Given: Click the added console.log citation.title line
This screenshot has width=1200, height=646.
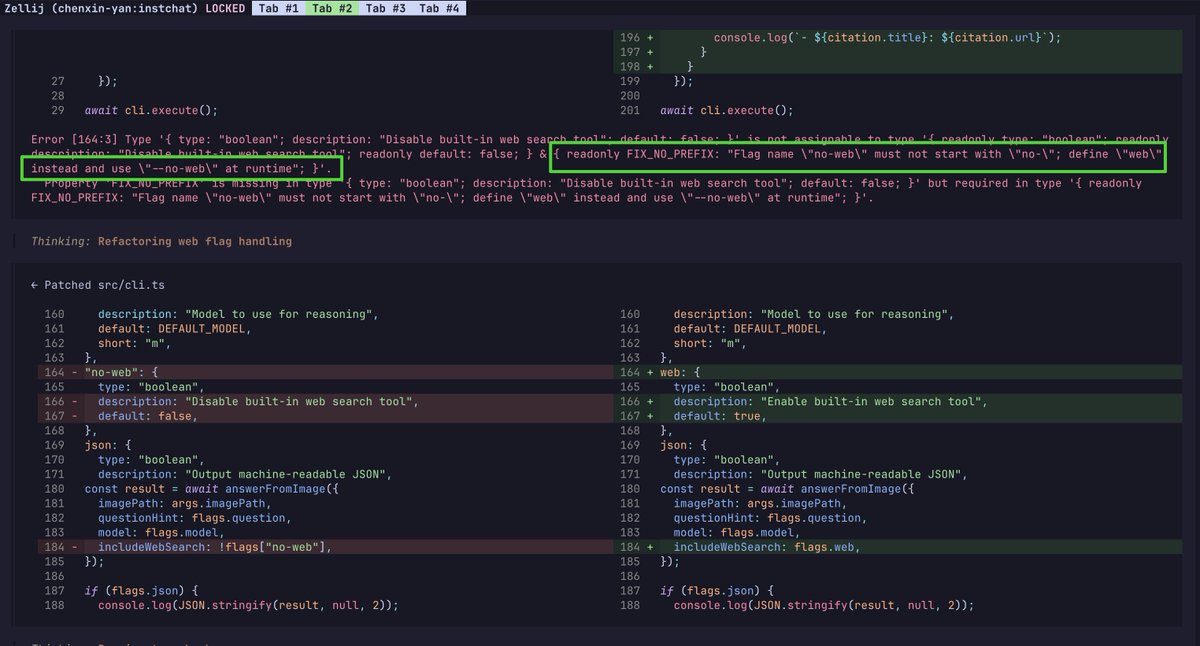Looking at the screenshot, I should tap(887, 37).
